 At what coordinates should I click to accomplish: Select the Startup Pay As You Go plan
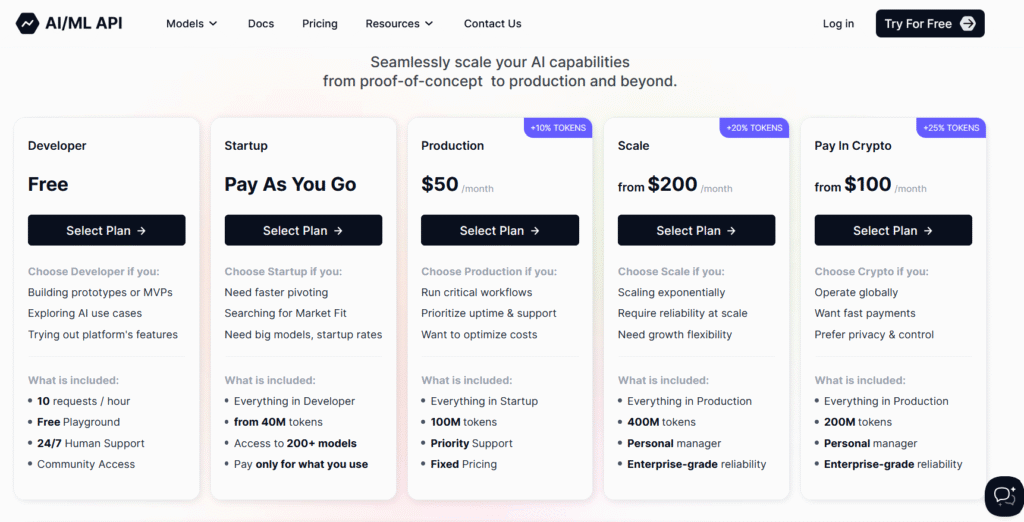click(303, 230)
